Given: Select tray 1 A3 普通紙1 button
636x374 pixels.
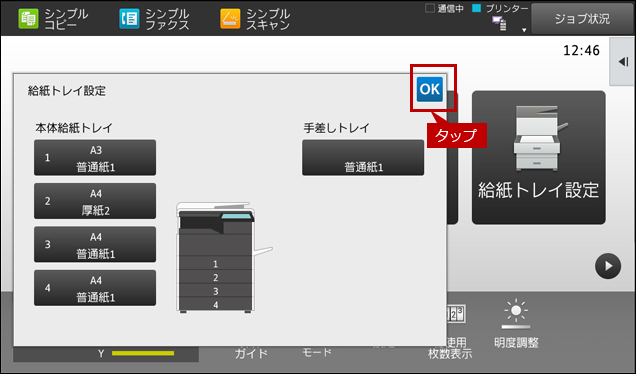Looking at the screenshot, I should coord(95,158).
